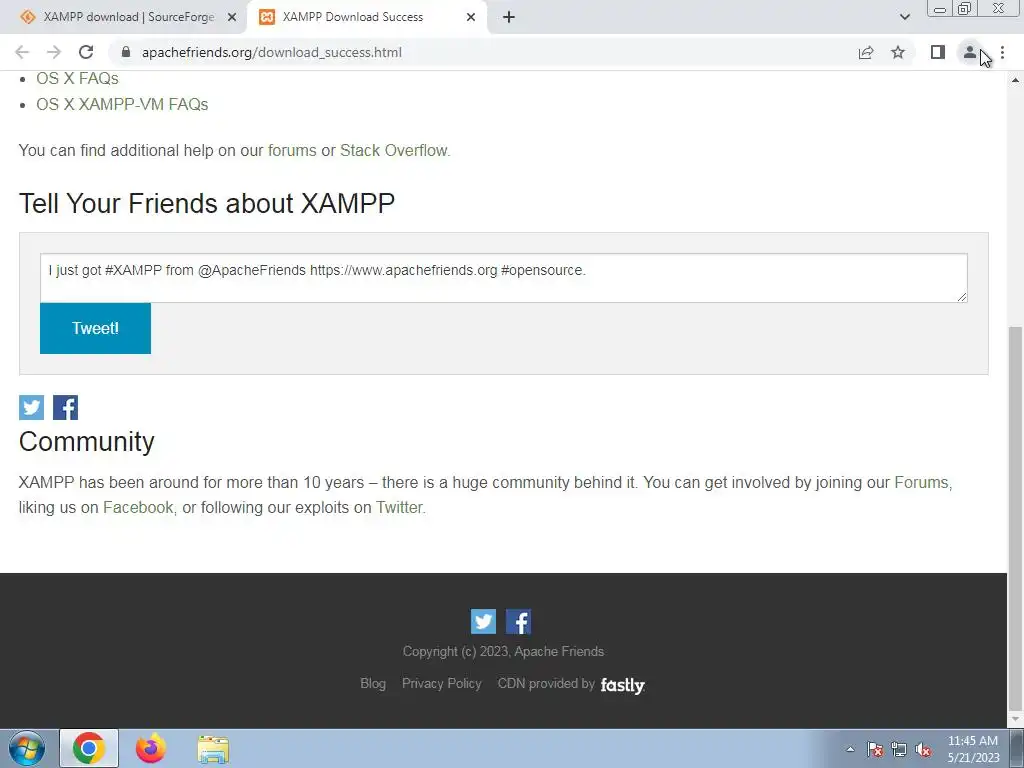This screenshot has width=1024, height=768.
Task: Click the taskbar clock showing 11:45 AM
Action: 973,749
